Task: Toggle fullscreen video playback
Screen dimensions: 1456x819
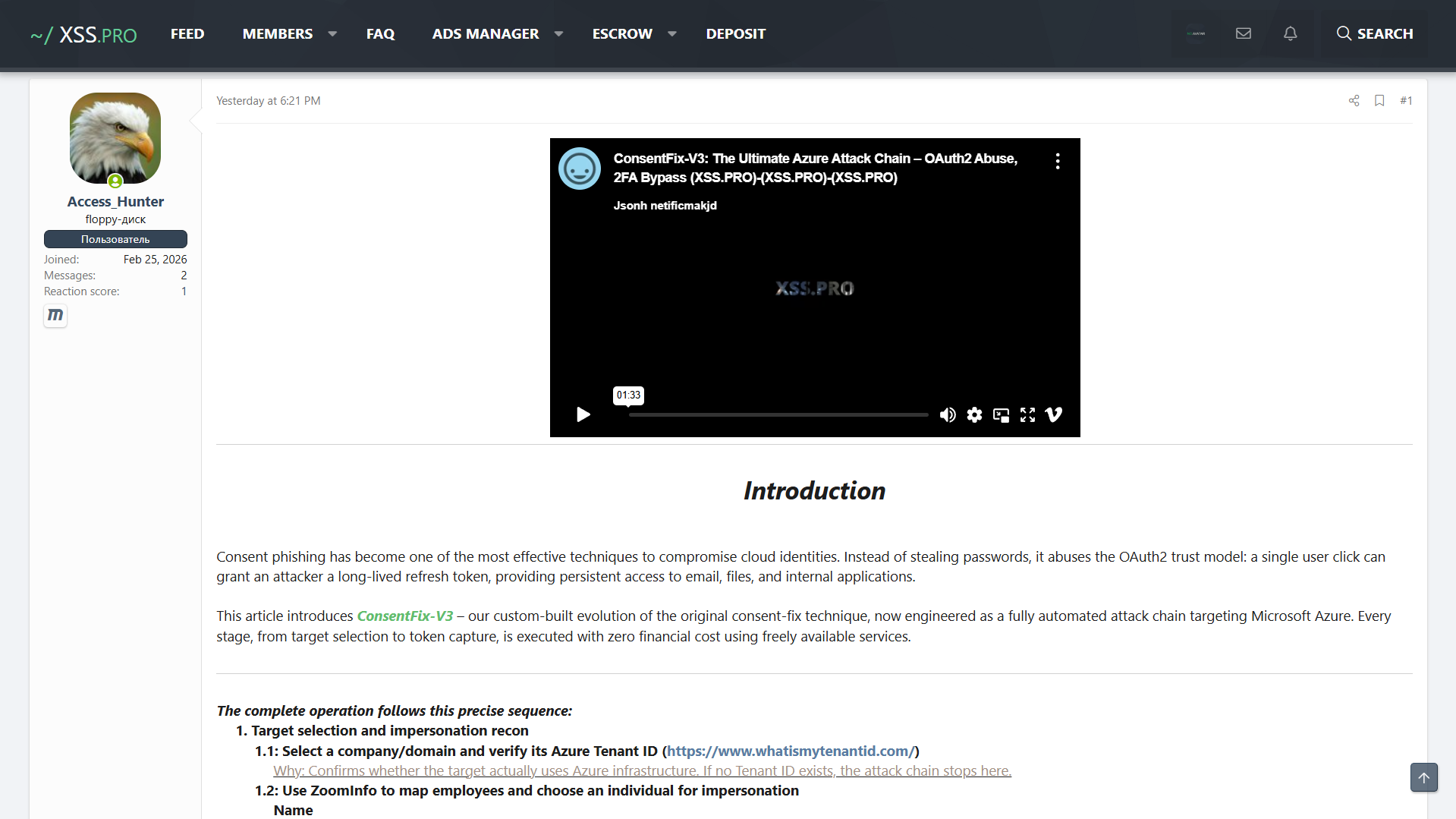Action: point(1027,414)
